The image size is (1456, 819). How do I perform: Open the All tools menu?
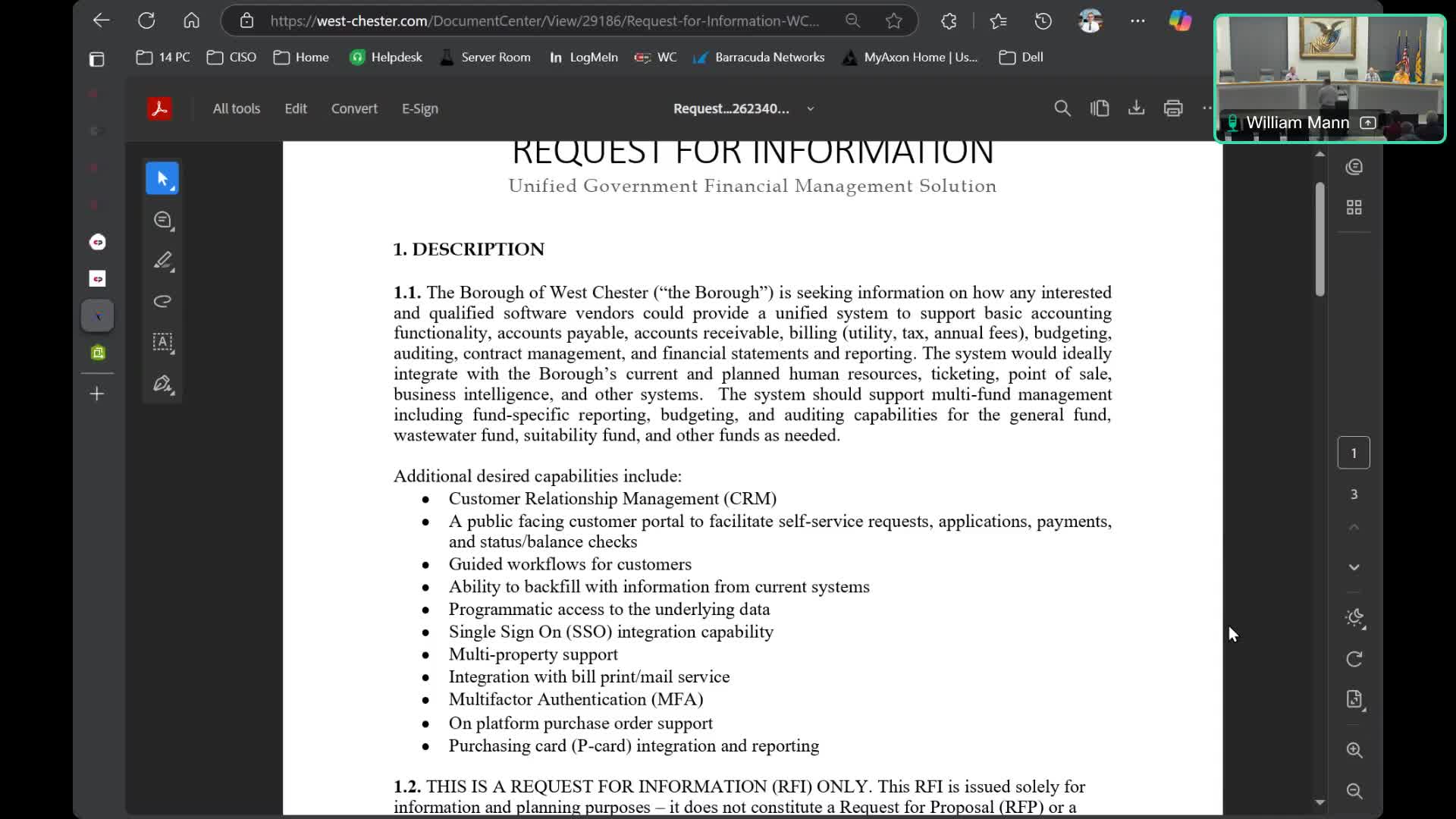pyautogui.click(x=236, y=108)
